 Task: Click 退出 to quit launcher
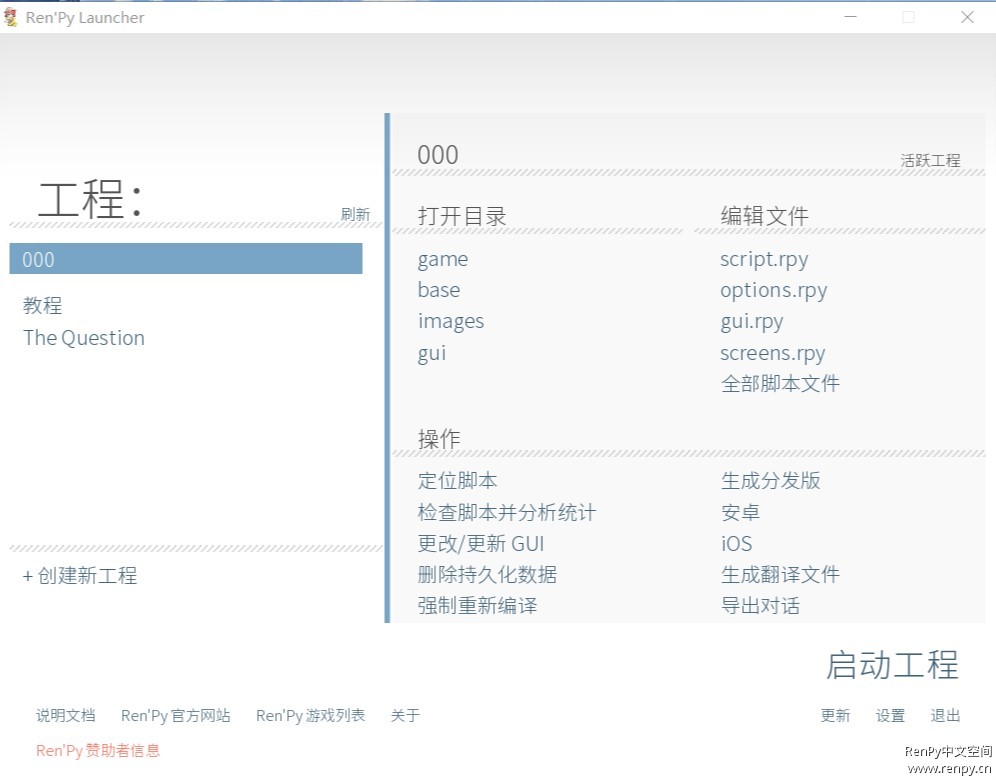[x=945, y=716]
